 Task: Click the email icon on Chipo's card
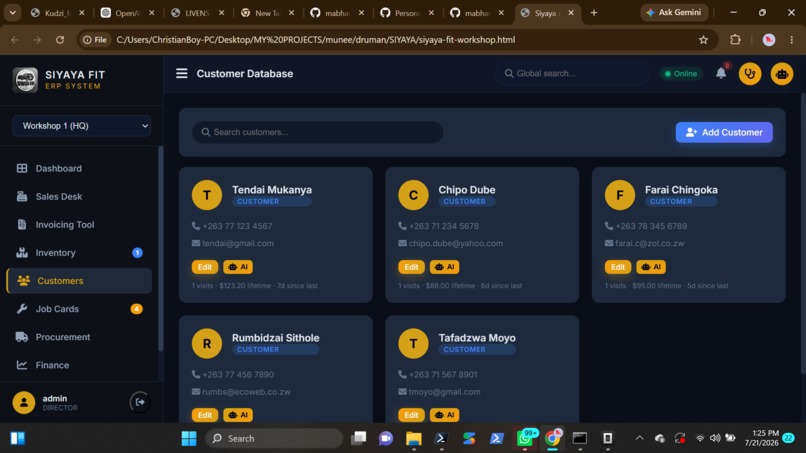[402, 243]
